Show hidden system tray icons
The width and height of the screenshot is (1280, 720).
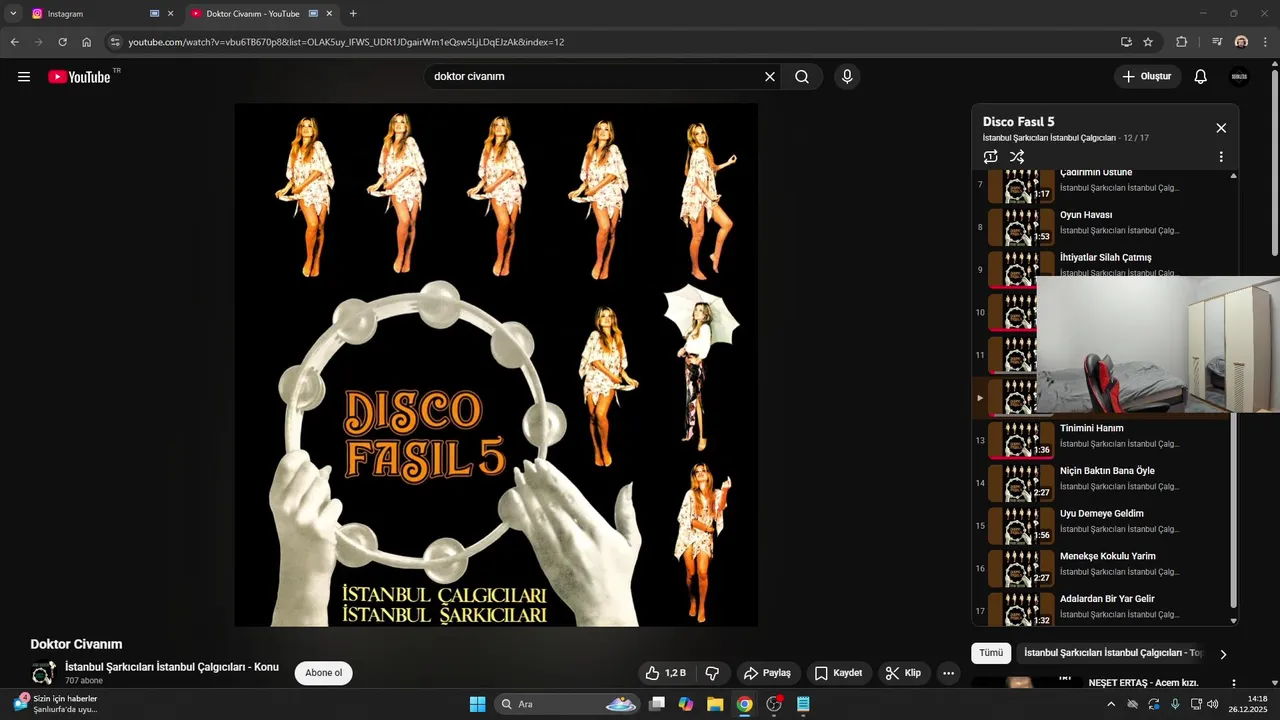pos(1110,704)
